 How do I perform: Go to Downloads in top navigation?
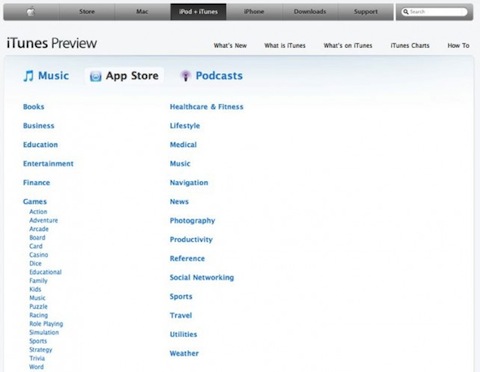click(310, 12)
